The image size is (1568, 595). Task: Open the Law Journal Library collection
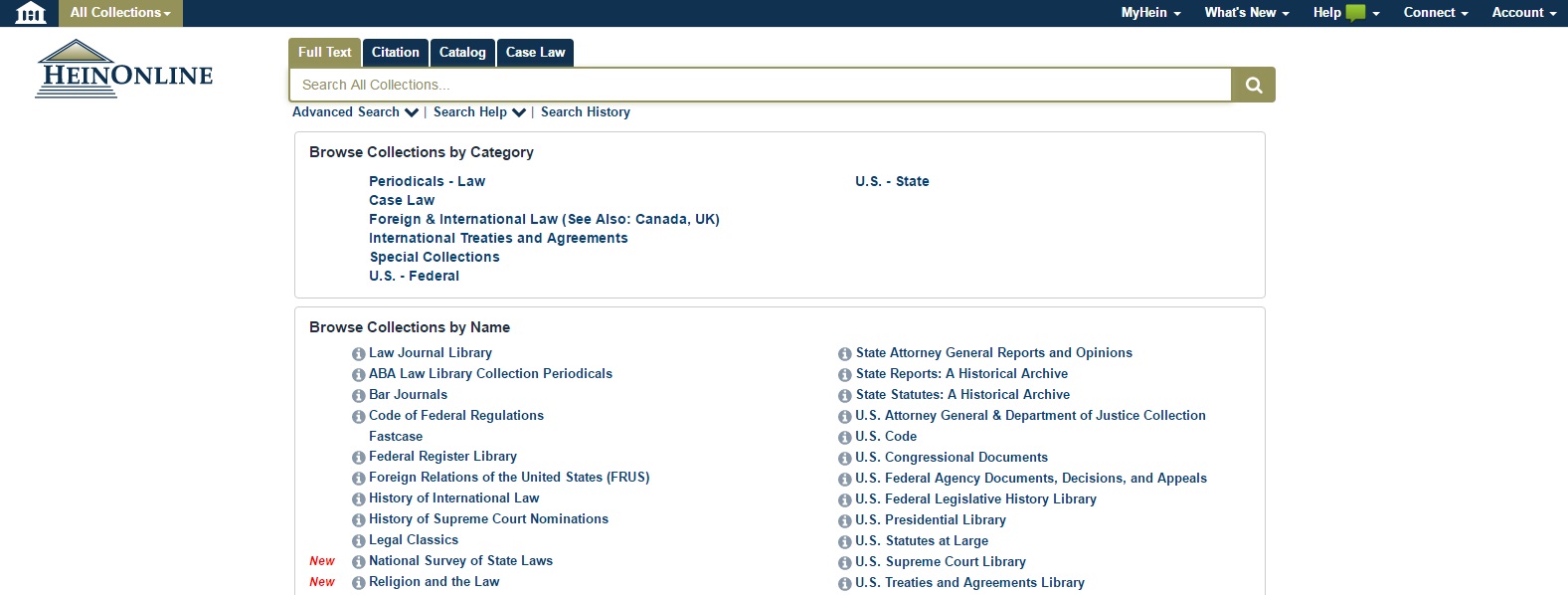(431, 353)
